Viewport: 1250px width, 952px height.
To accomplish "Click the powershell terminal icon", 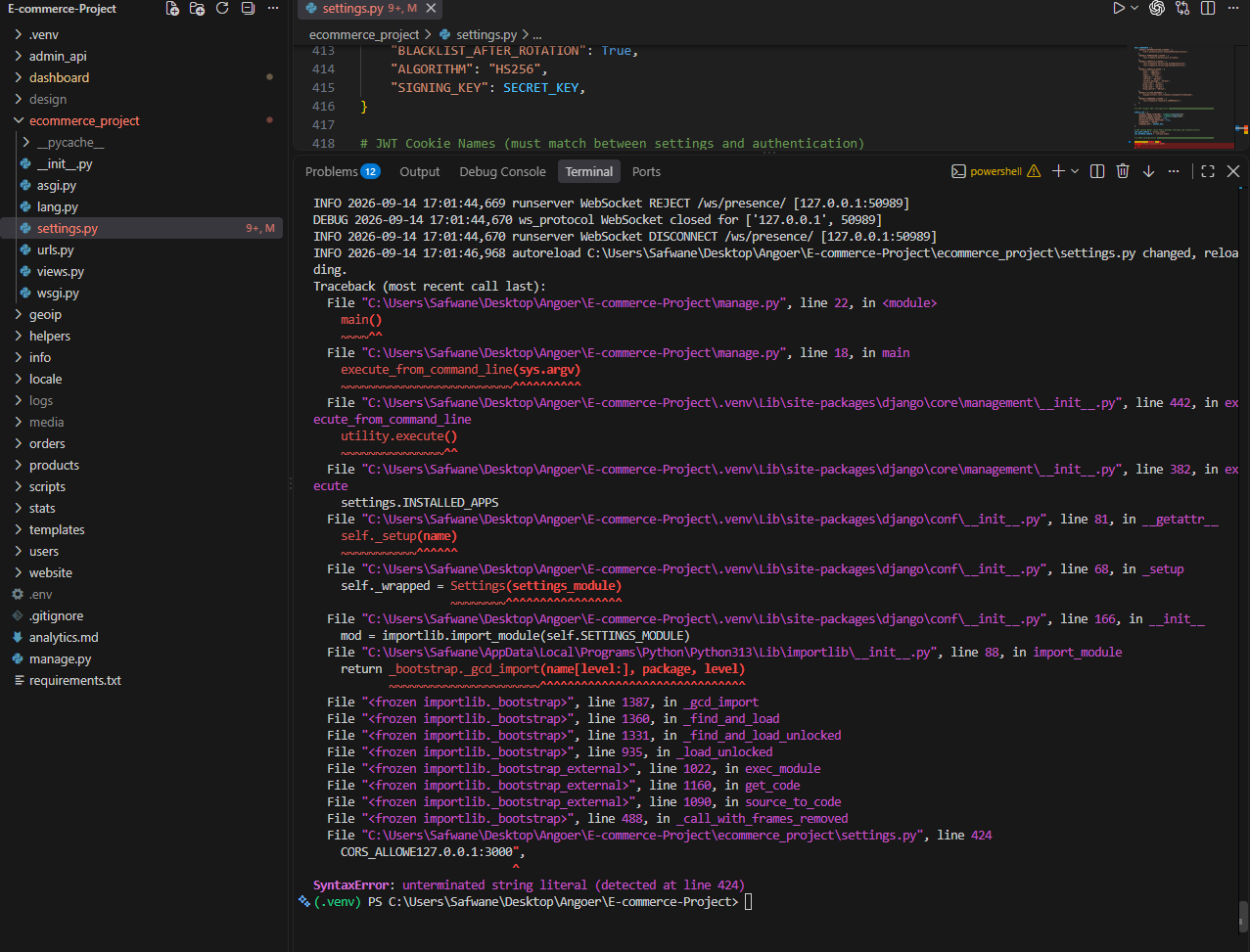I will pyautogui.click(x=959, y=171).
